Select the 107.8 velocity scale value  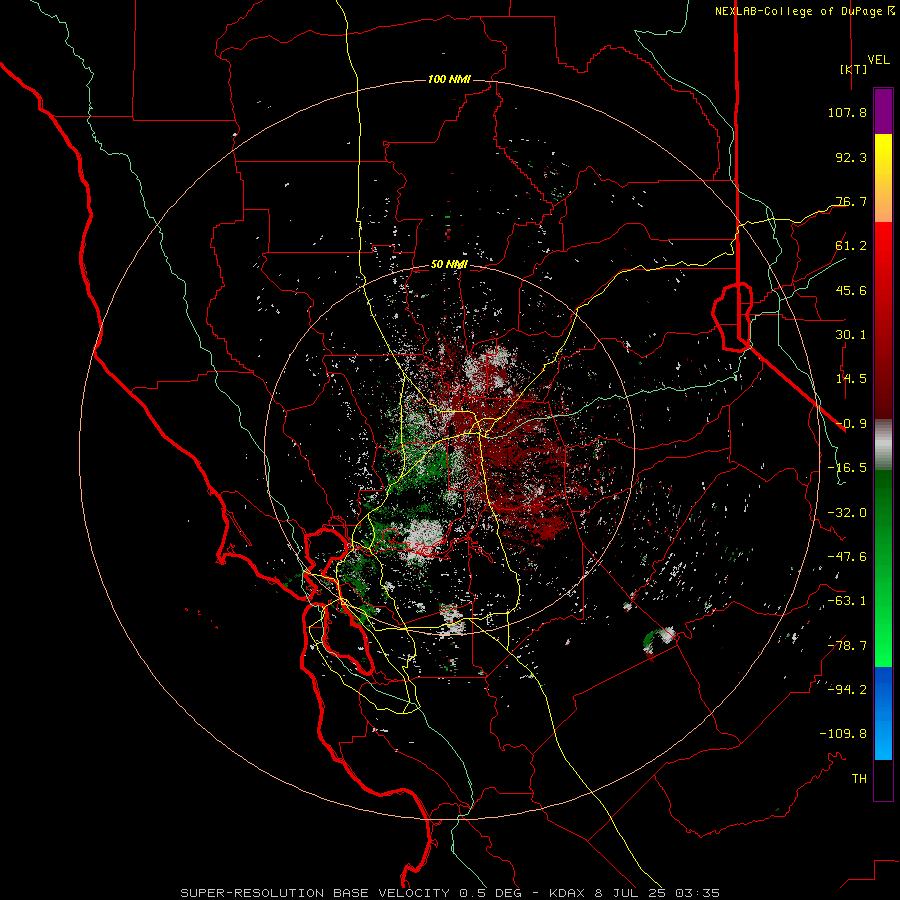tap(847, 112)
